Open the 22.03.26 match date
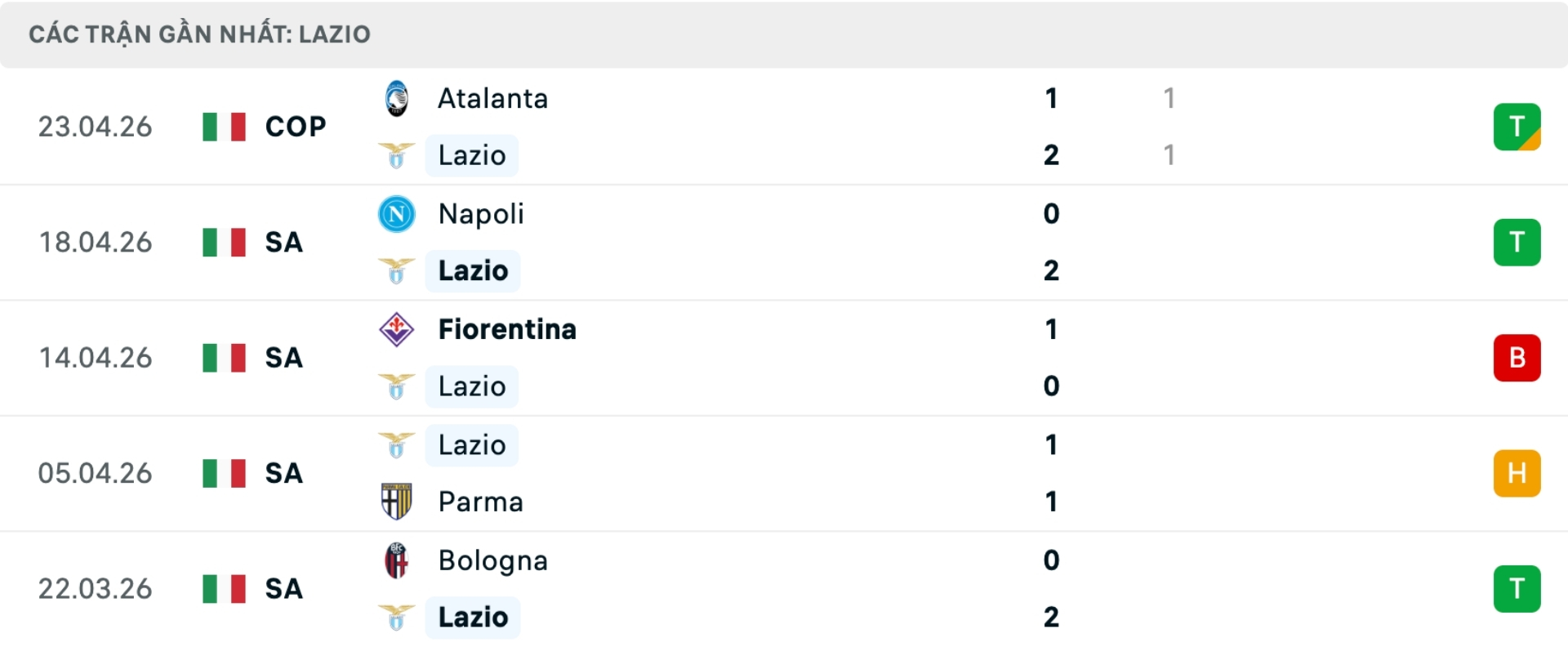The height and width of the screenshot is (647, 1568). [x=95, y=589]
